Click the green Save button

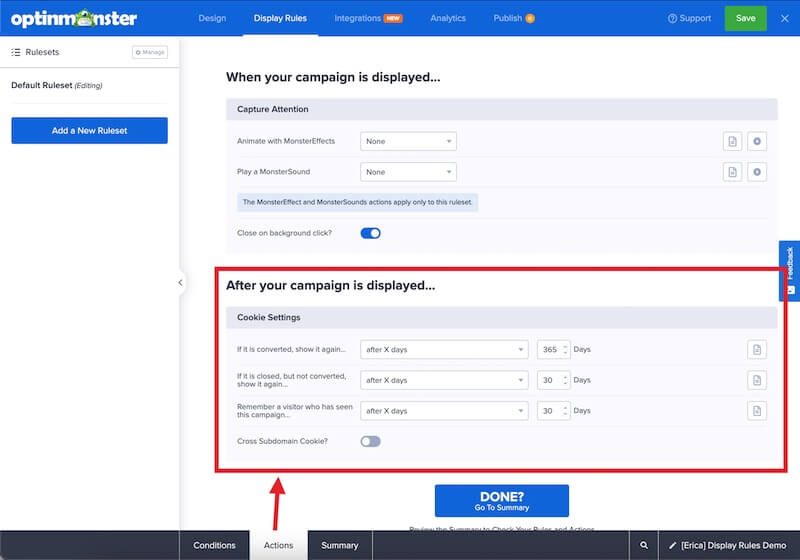[745, 18]
